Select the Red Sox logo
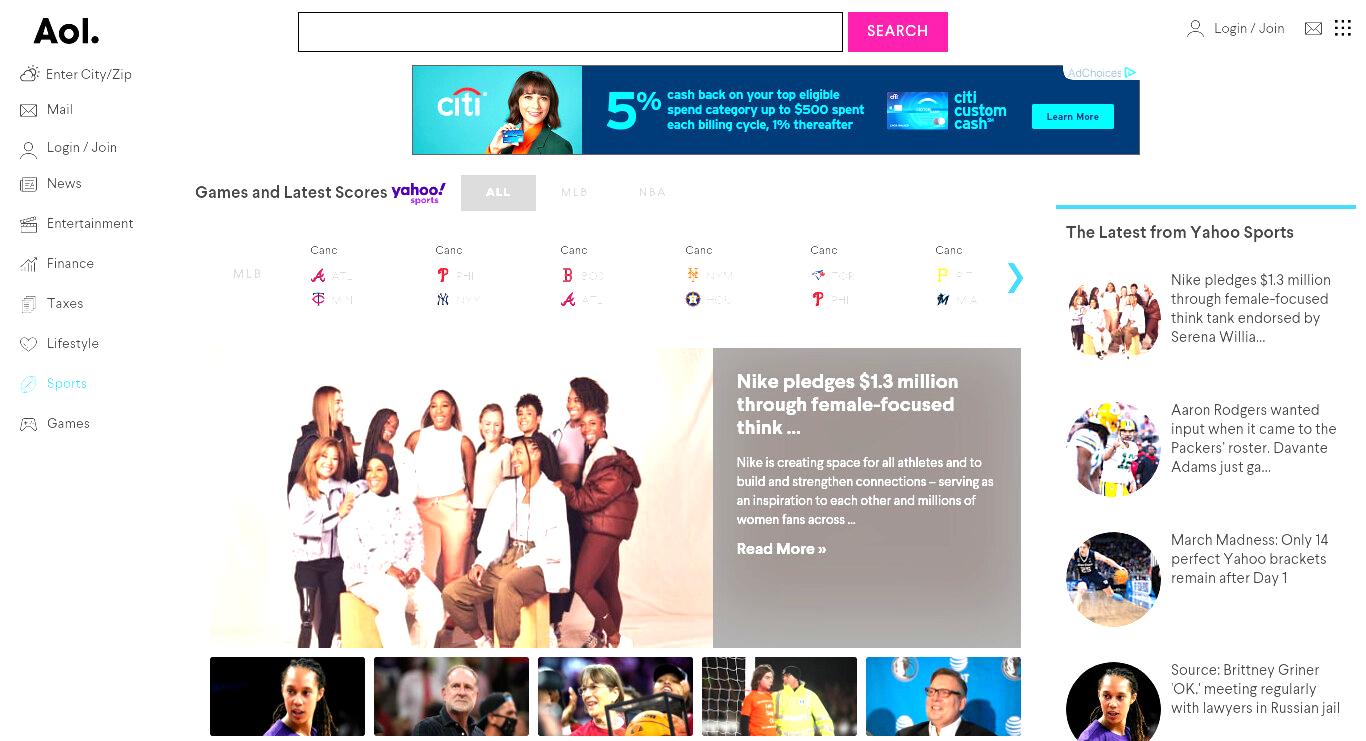The image size is (1366, 741). pos(568,275)
